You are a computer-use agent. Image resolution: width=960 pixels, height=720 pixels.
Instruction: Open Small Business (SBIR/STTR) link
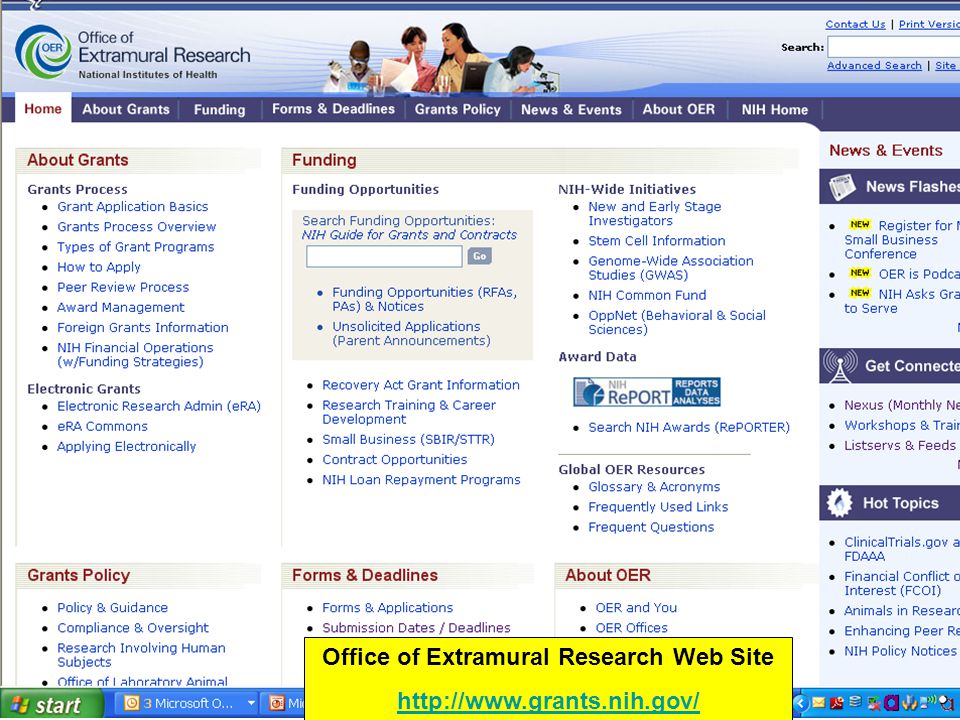pos(408,440)
